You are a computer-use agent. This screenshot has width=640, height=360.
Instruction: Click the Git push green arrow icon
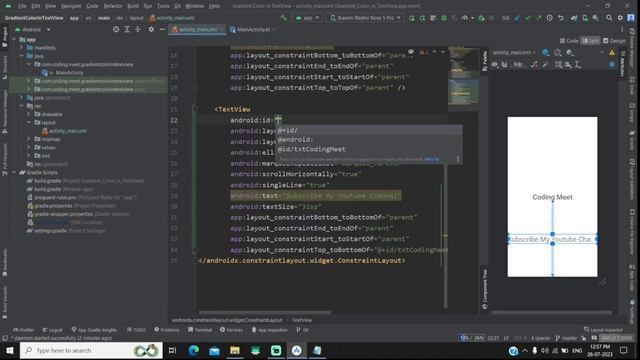[539, 18]
